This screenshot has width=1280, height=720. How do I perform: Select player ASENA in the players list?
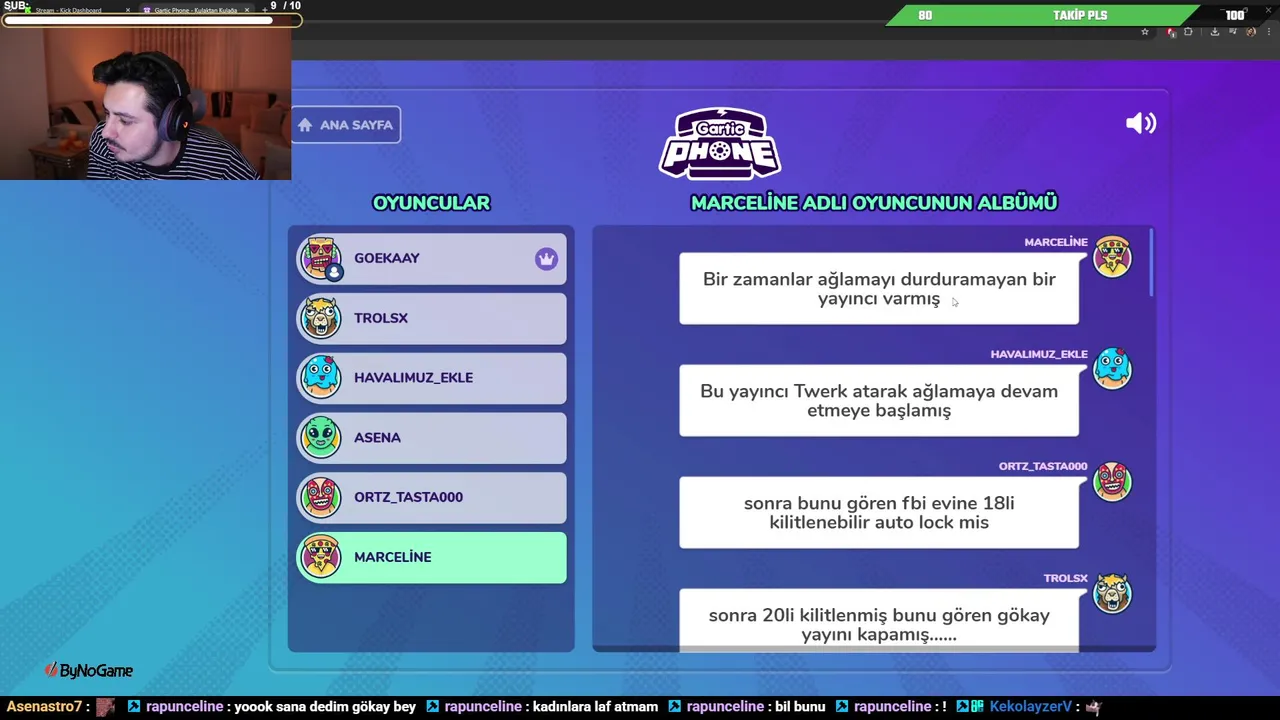pos(431,438)
